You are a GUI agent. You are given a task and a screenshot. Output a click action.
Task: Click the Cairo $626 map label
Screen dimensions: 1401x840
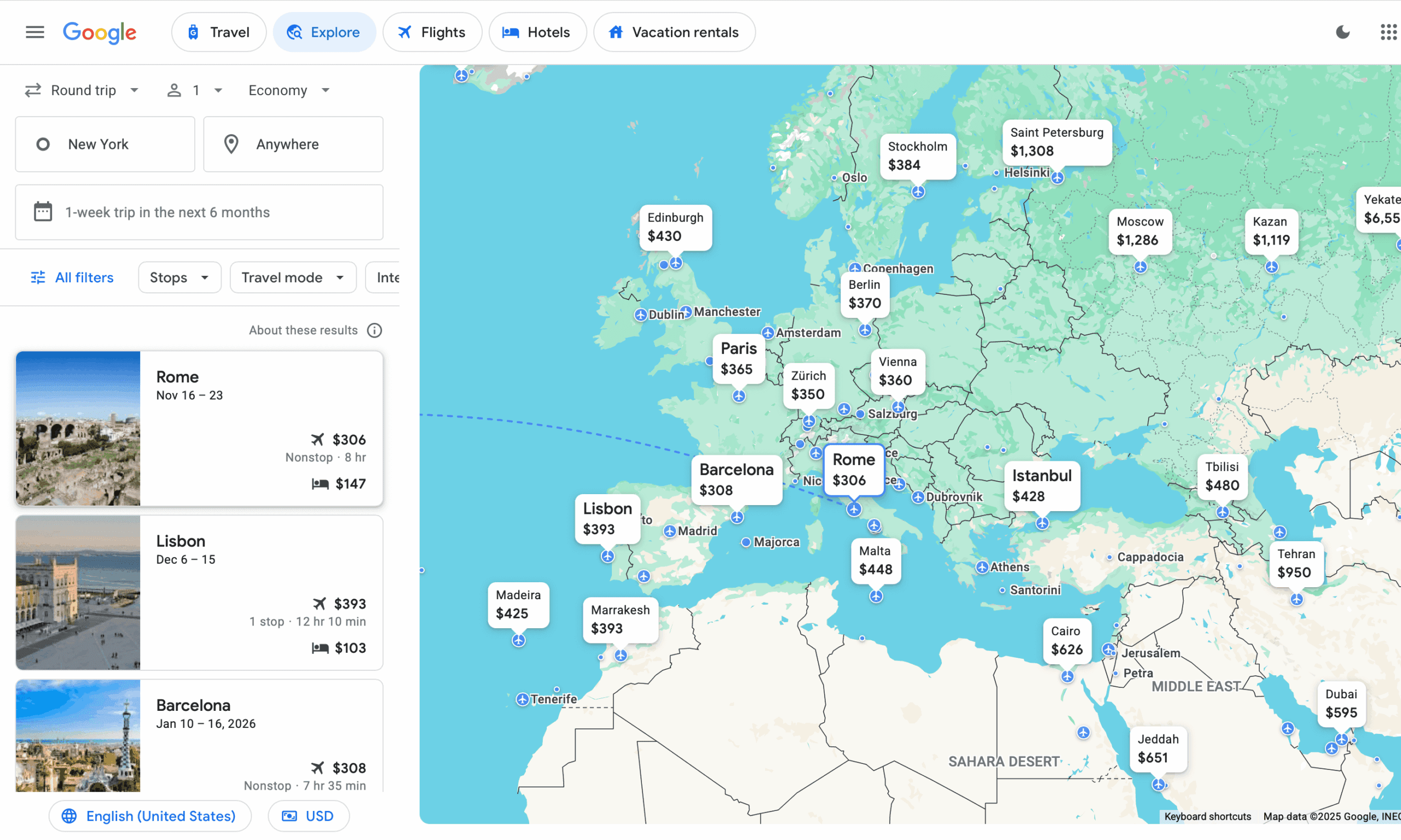tap(1067, 640)
